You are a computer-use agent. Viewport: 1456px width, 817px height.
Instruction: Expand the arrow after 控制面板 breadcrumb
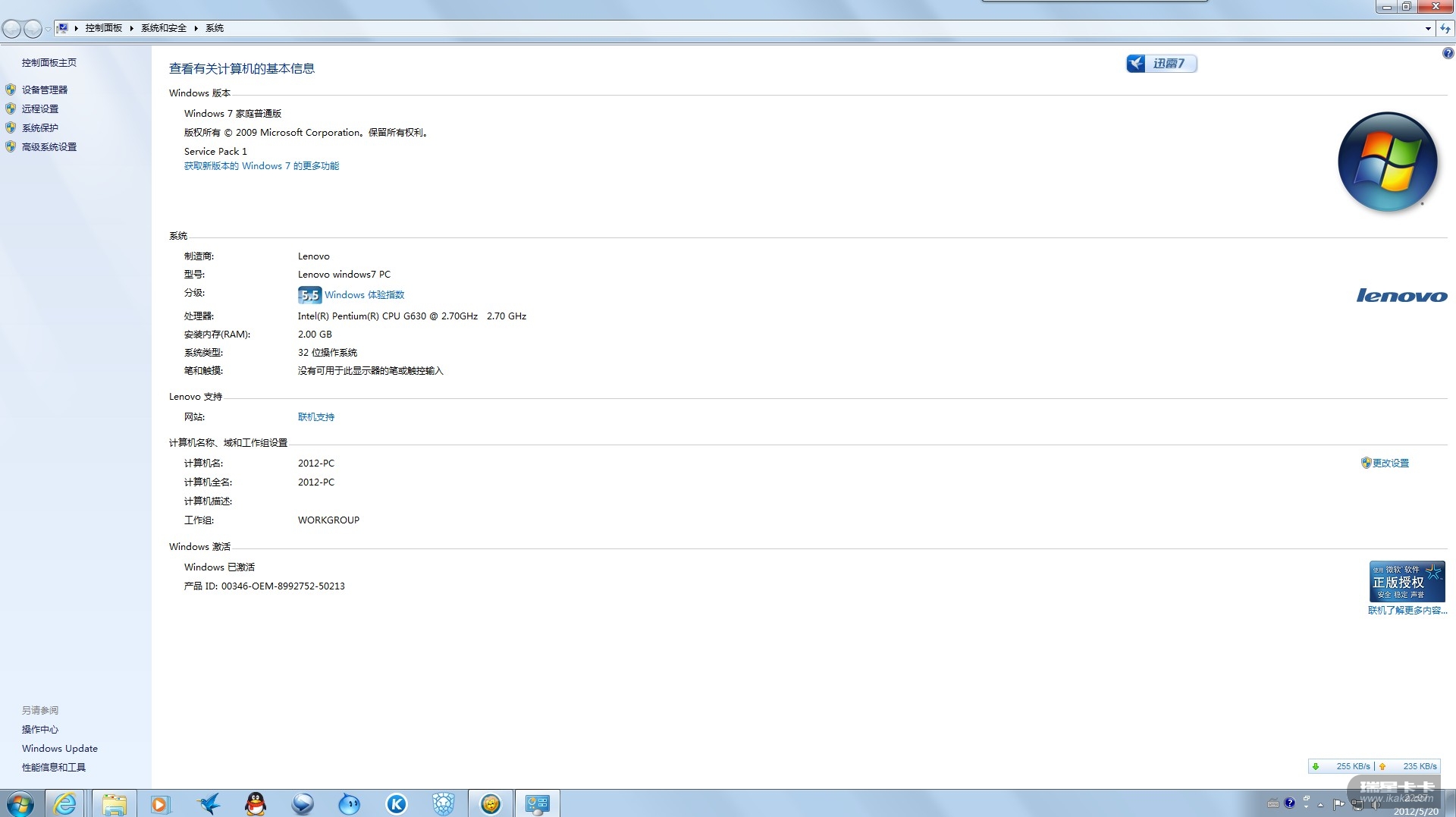tap(131, 28)
